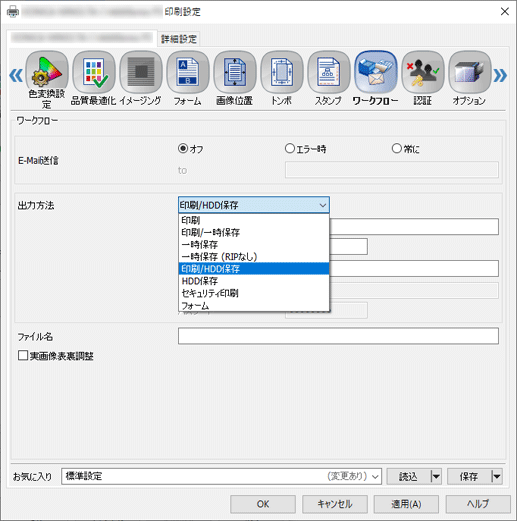Viewport: 517px width, 521px height.
Task: Choose highlighted 印刷/HDD保存 list entry
Action: [254, 269]
